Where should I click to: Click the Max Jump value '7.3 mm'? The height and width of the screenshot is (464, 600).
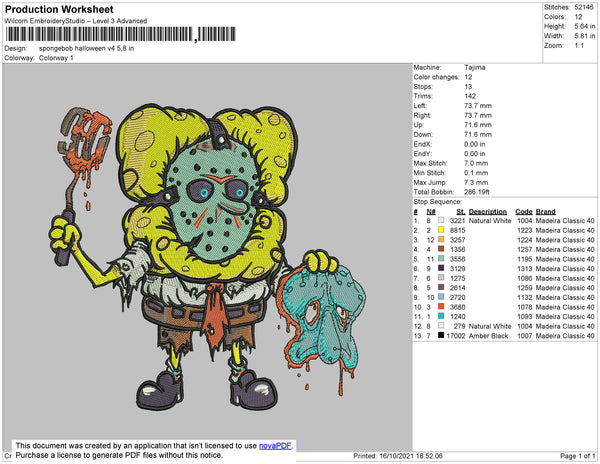point(476,182)
